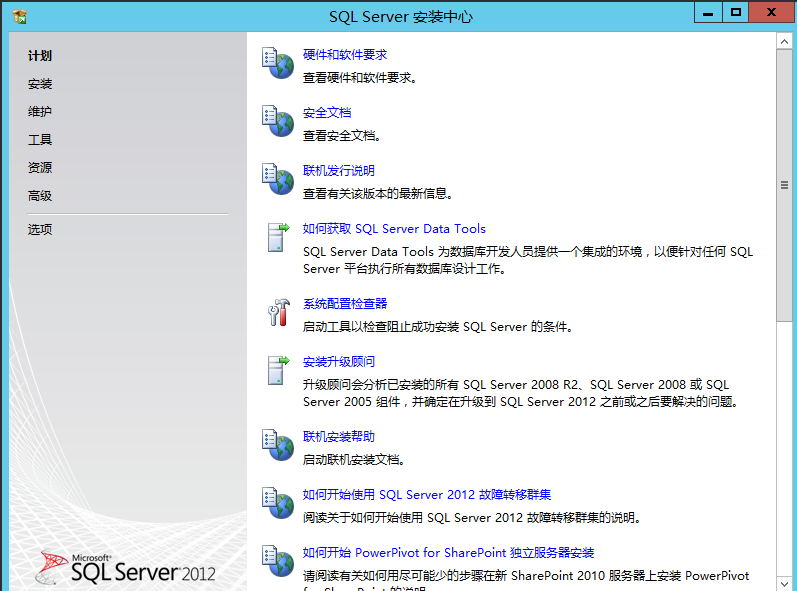Open the 联机发行说明 link

339,171
